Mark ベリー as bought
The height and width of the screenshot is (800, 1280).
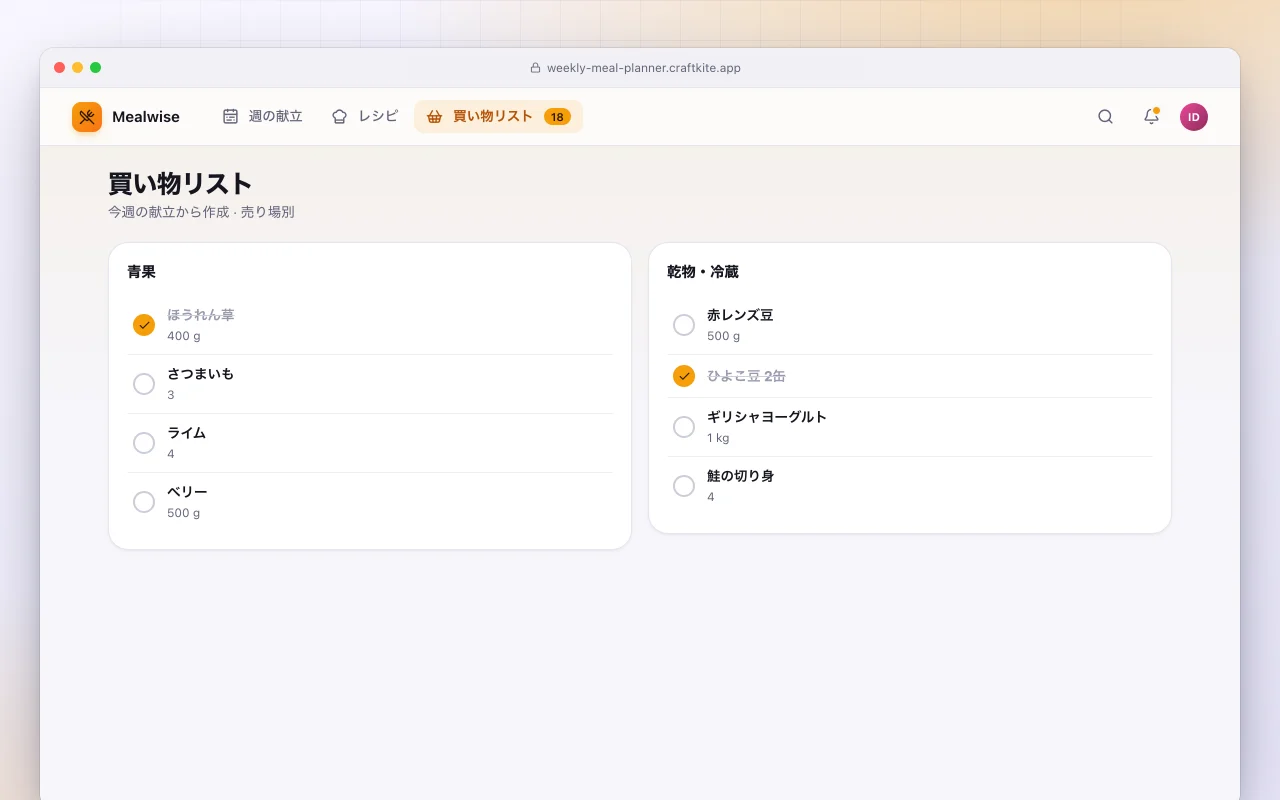(144, 502)
